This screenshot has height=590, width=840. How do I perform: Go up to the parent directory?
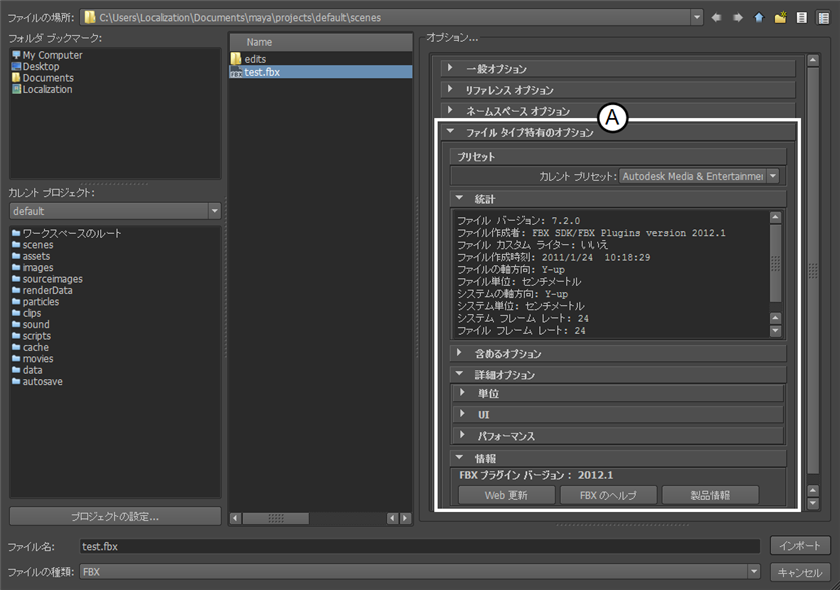pos(758,17)
